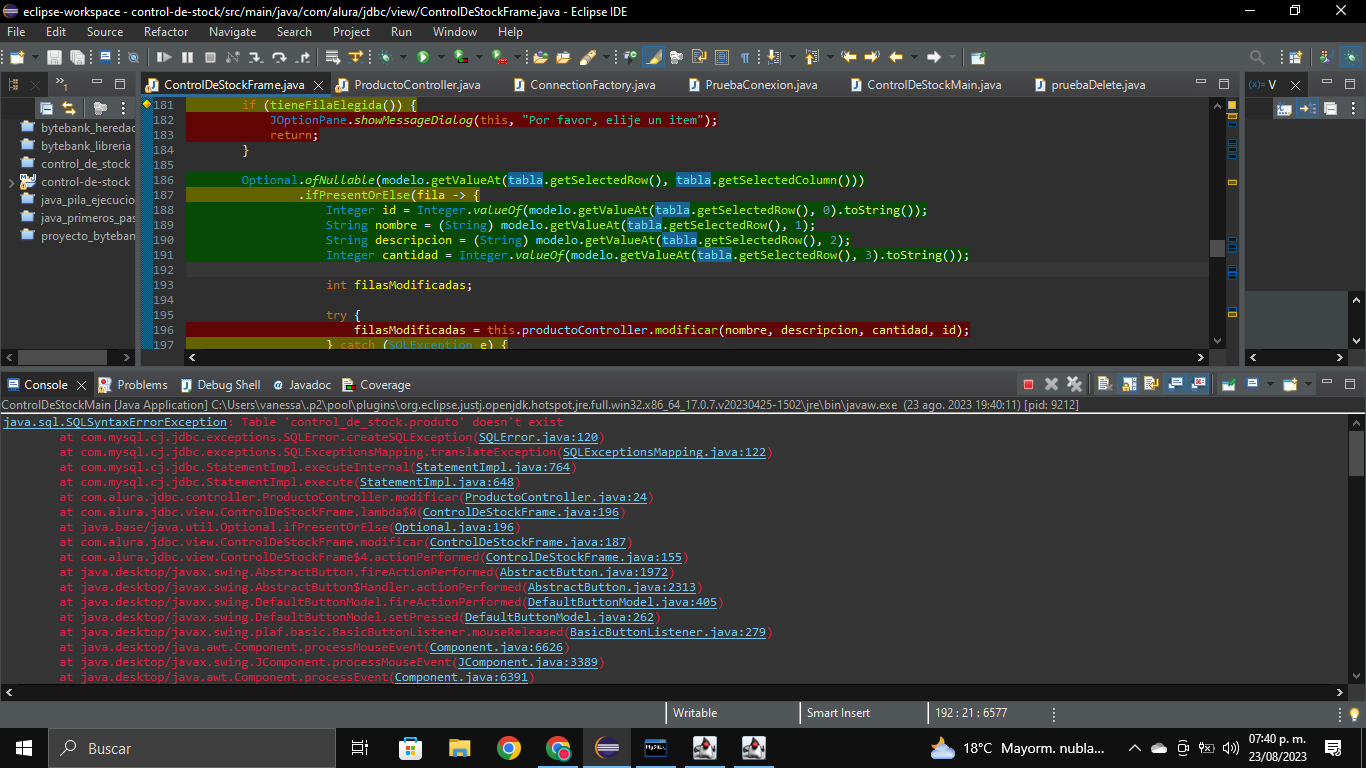This screenshot has width=1366, height=768.
Task: Click the Suspend debug toolbar icon
Action: 187,57
